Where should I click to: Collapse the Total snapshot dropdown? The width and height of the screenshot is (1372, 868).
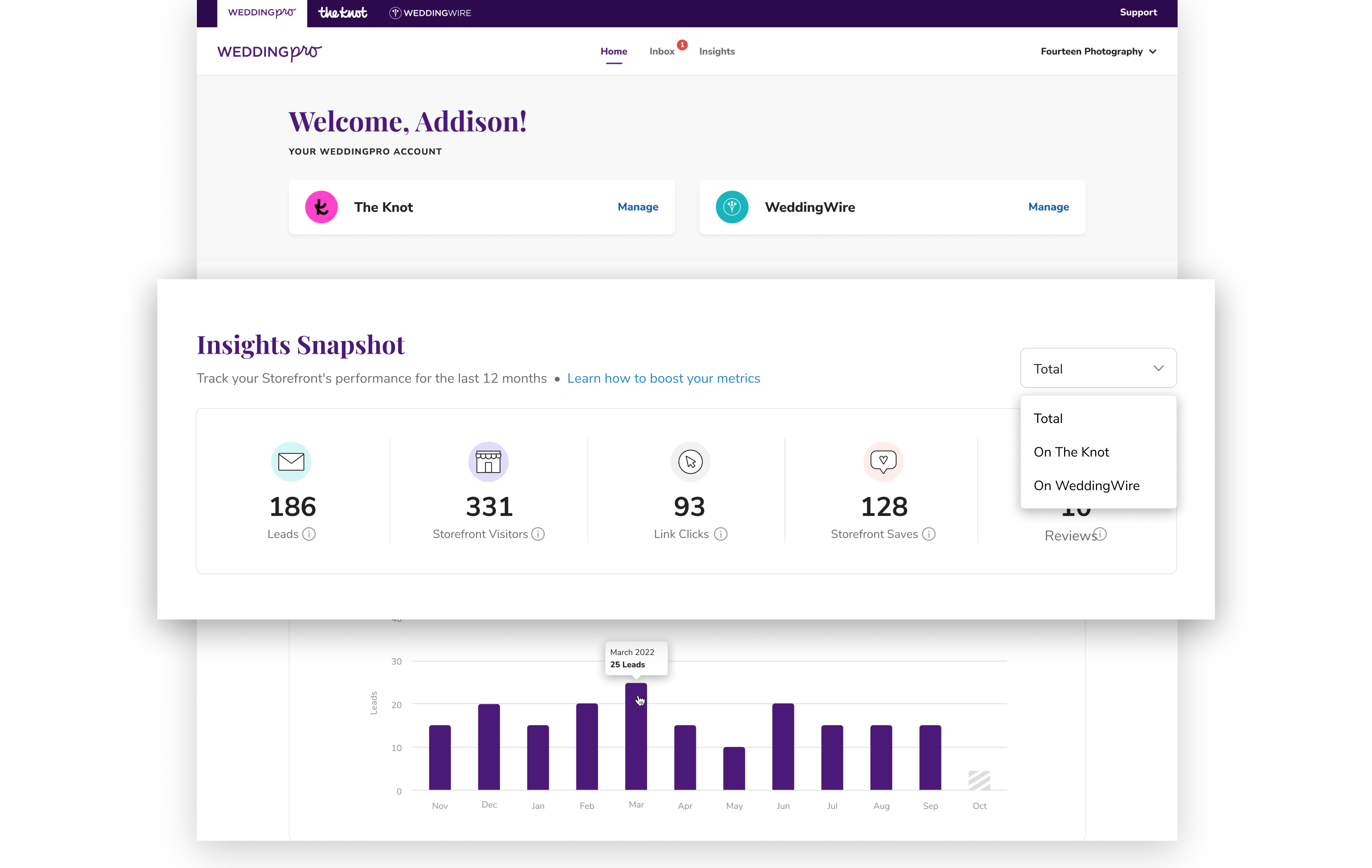(1098, 368)
